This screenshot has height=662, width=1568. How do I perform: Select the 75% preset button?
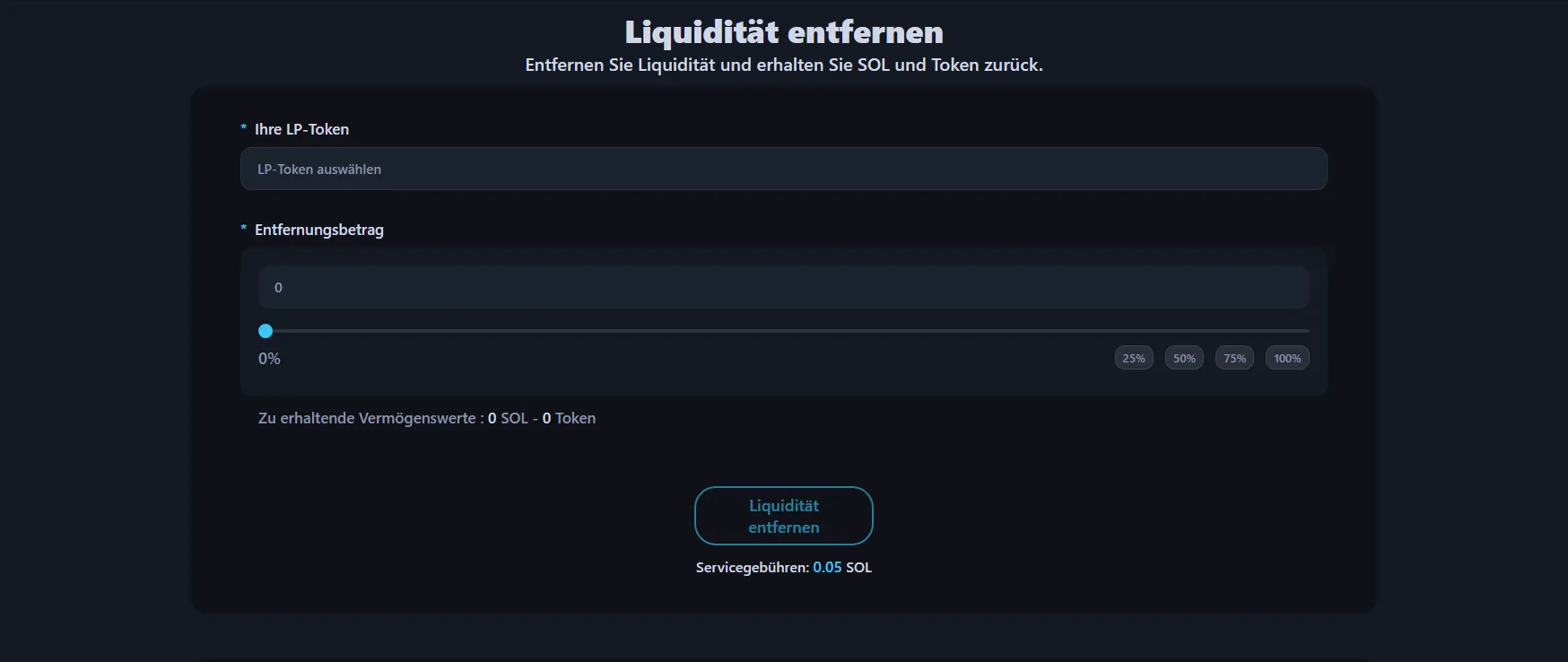(1234, 358)
